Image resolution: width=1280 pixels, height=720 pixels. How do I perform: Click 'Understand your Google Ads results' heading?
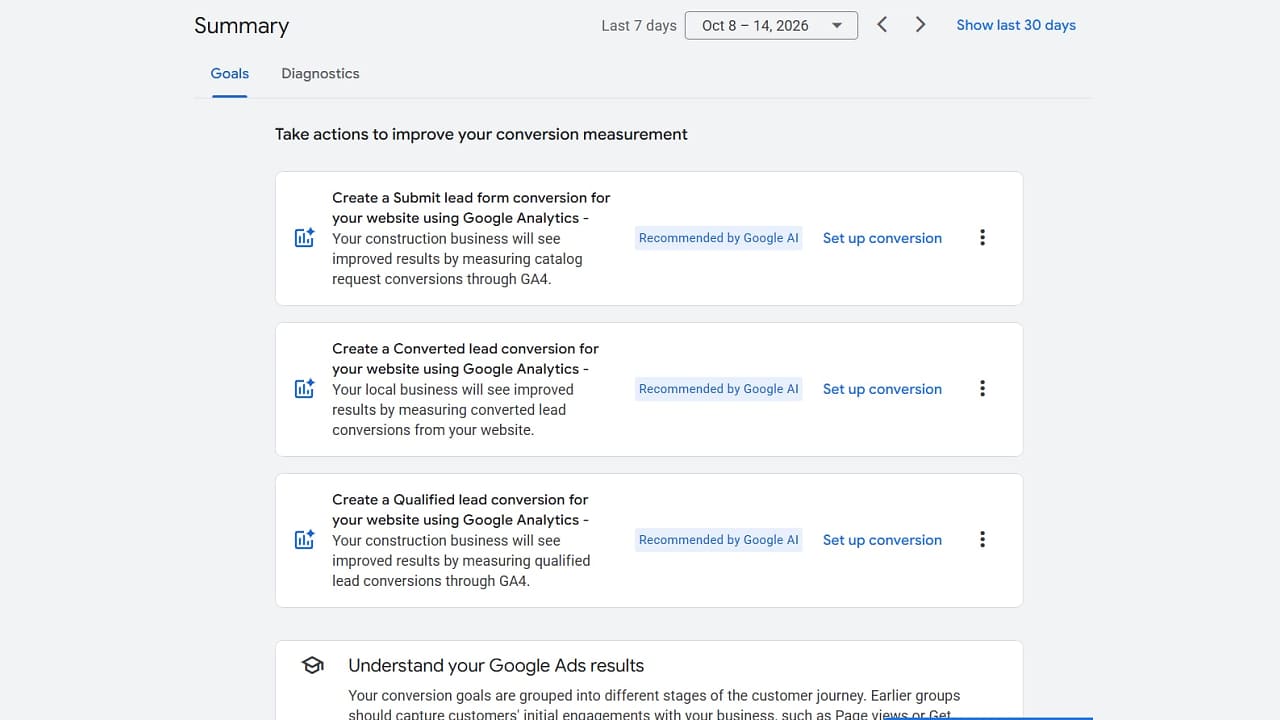tap(496, 666)
